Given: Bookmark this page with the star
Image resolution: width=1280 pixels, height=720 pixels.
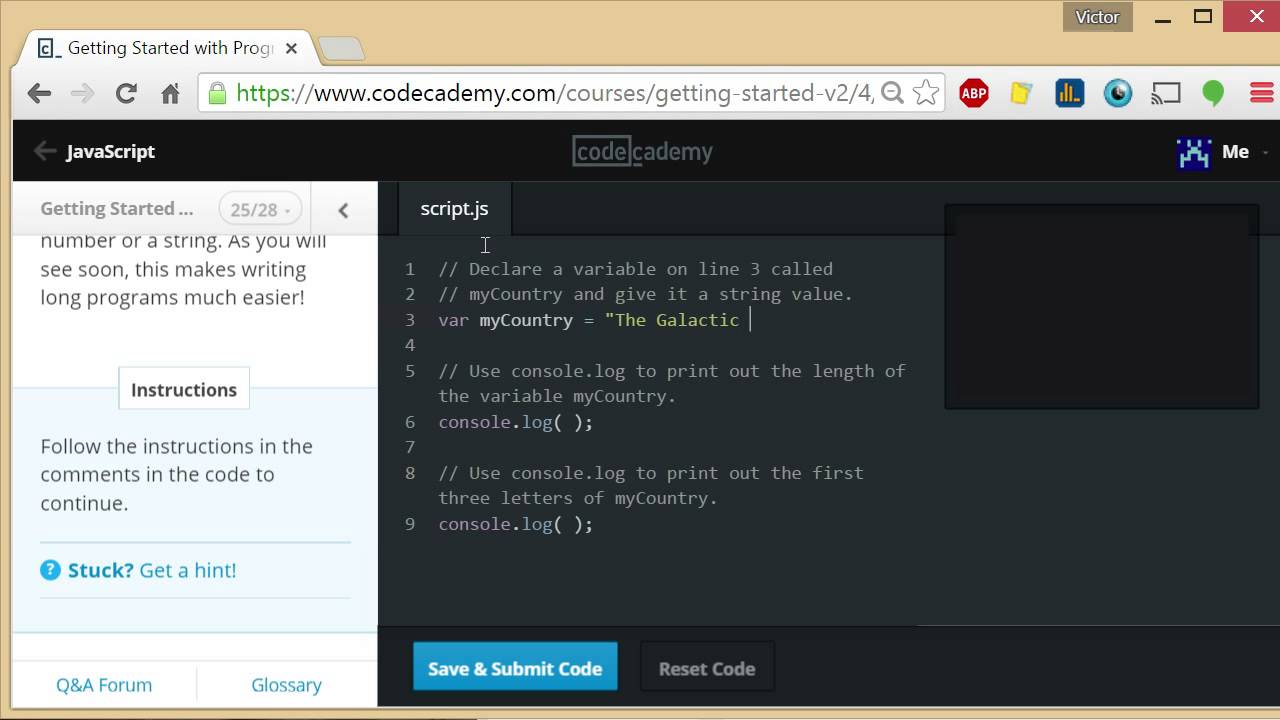Looking at the screenshot, I should click(x=926, y=93).
